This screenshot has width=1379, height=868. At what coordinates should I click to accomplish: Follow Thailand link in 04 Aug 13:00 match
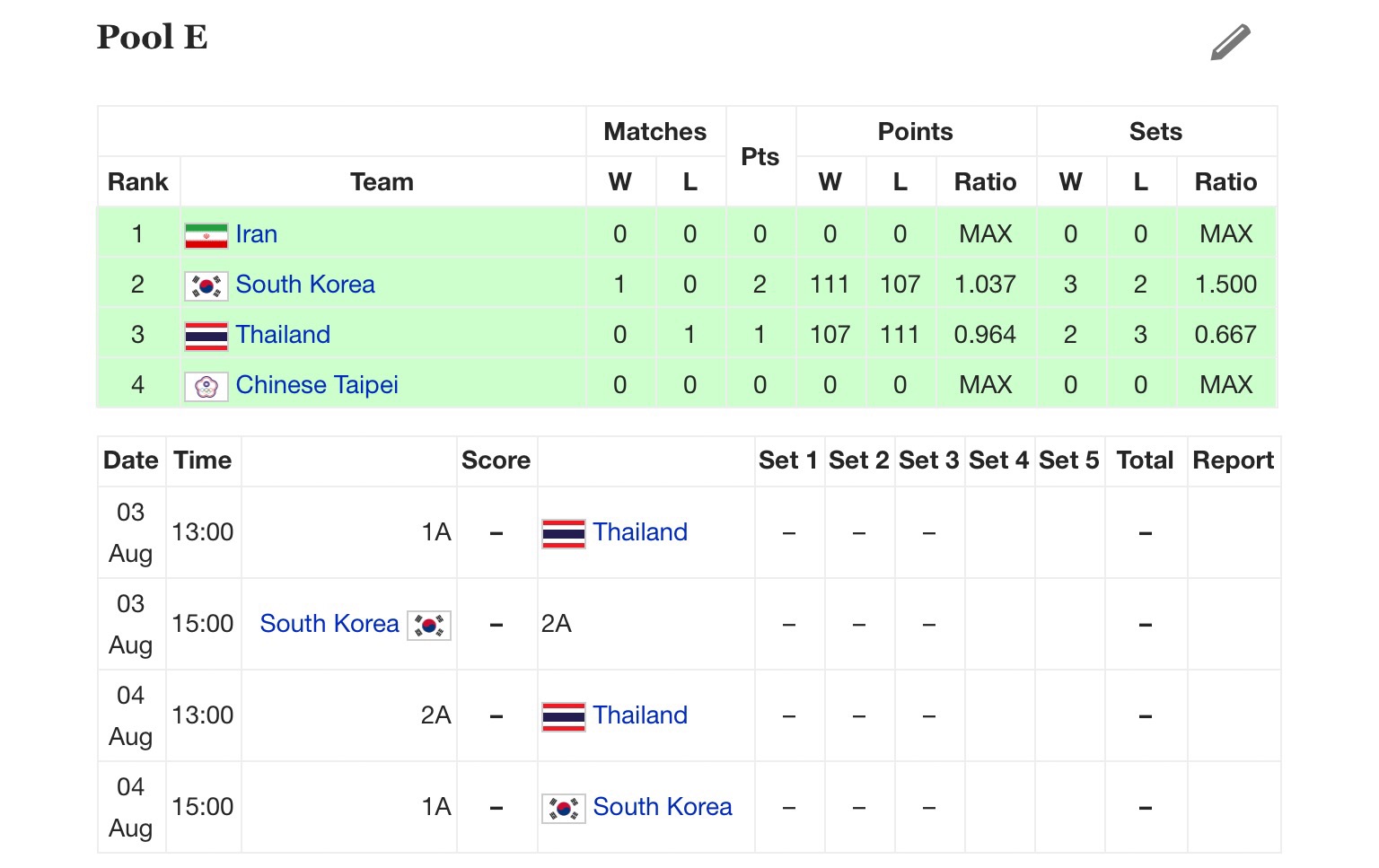pos(640,715)
